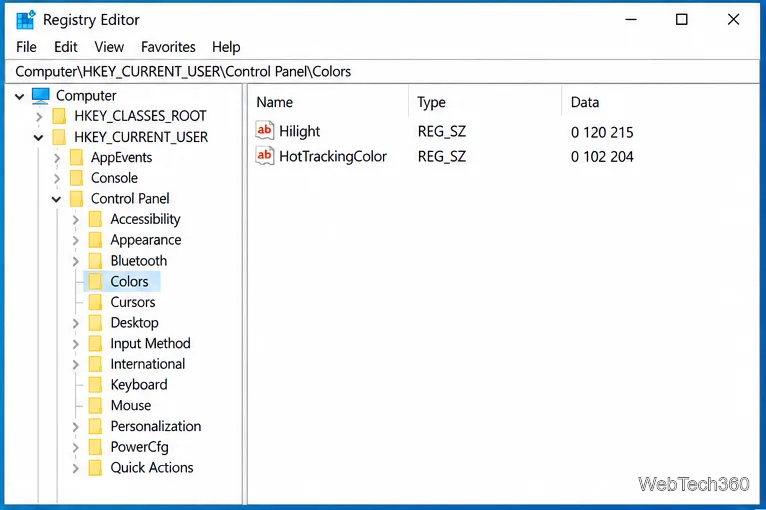
Task: Select the Computer label in the tree
Action: pyautogui.click(x=86, y=96)
